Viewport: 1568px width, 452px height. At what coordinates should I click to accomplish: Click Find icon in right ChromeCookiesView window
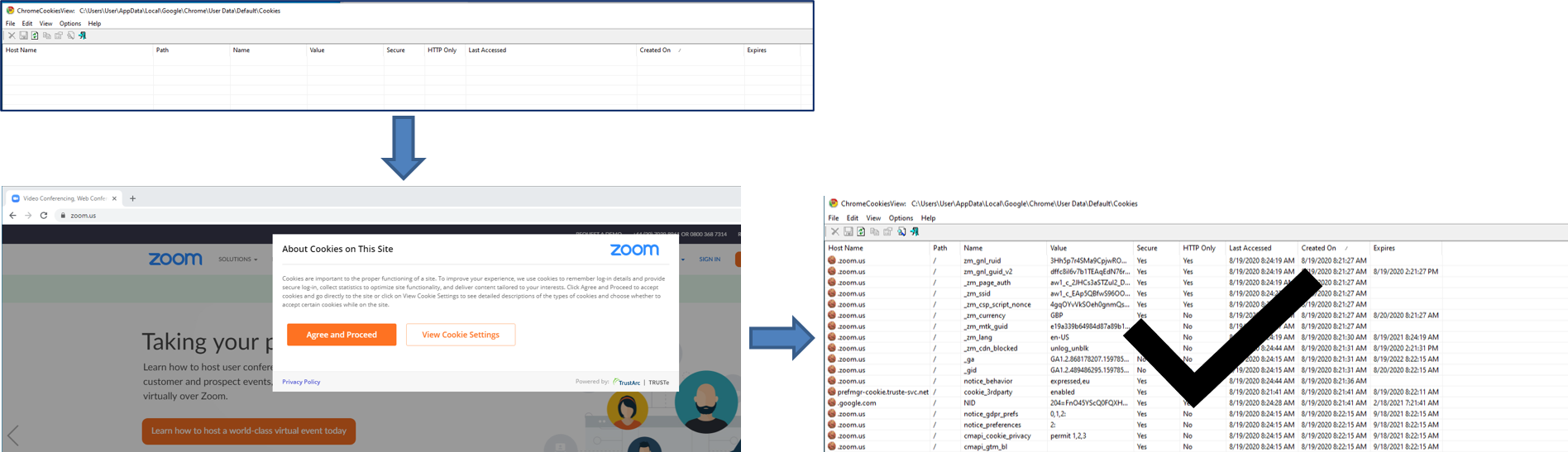click(901, 231)
